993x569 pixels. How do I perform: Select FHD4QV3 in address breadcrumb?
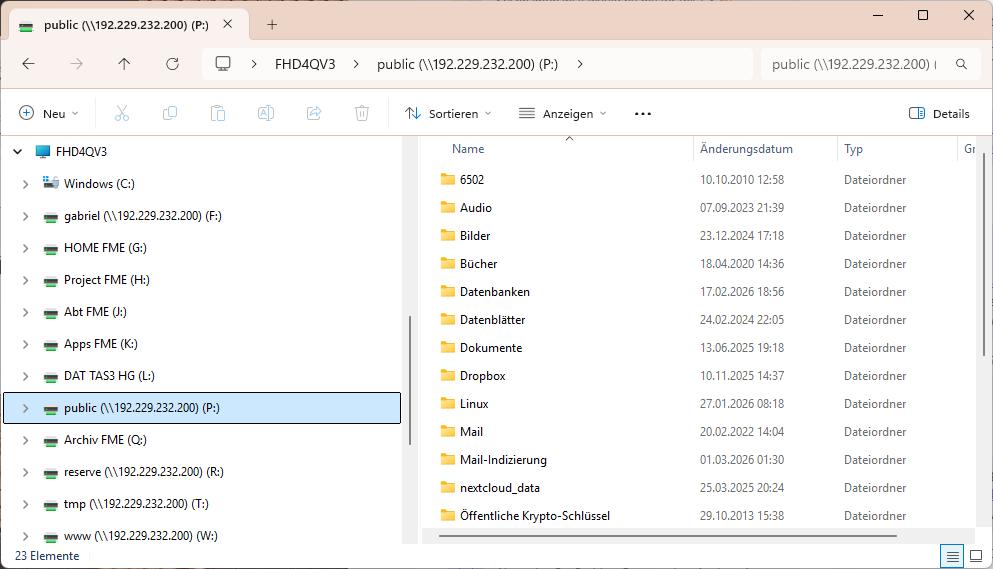(x=305, y=64)
